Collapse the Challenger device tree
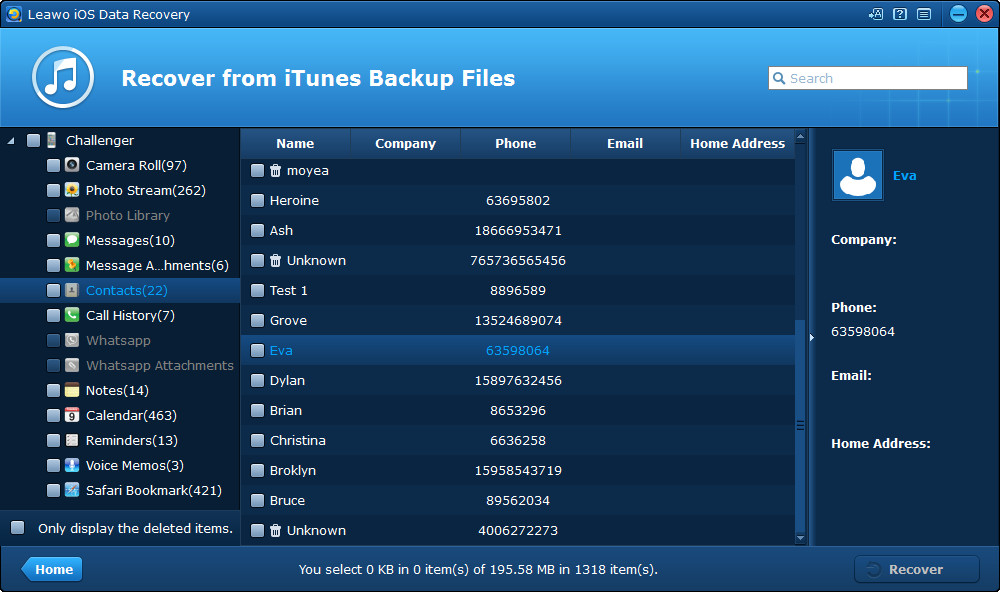1000x592 pixels. point(11,141)
